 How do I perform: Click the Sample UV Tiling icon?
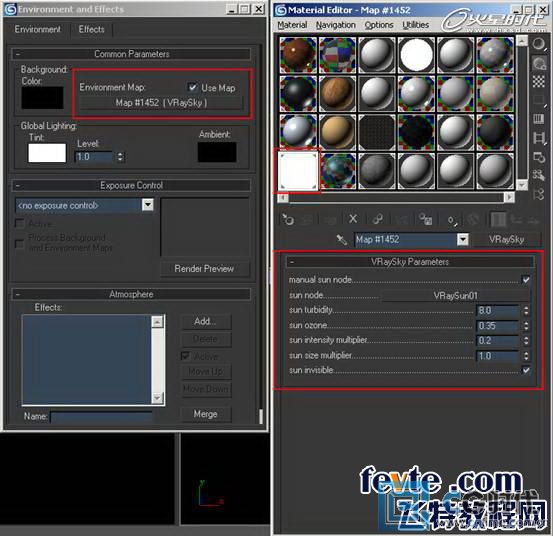tap(539, 100)
